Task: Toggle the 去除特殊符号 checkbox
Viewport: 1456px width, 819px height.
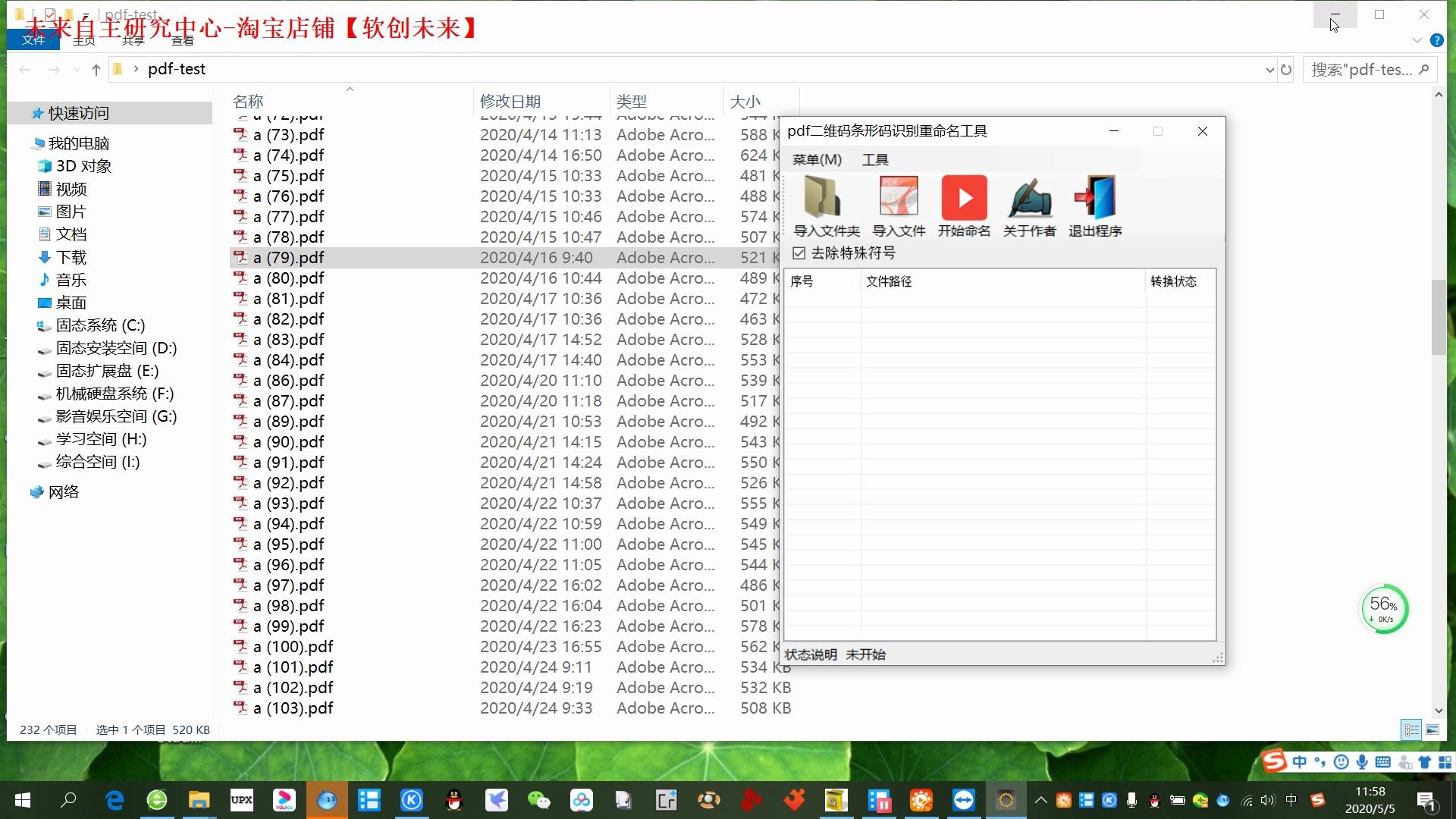Action: click(799, 253)
